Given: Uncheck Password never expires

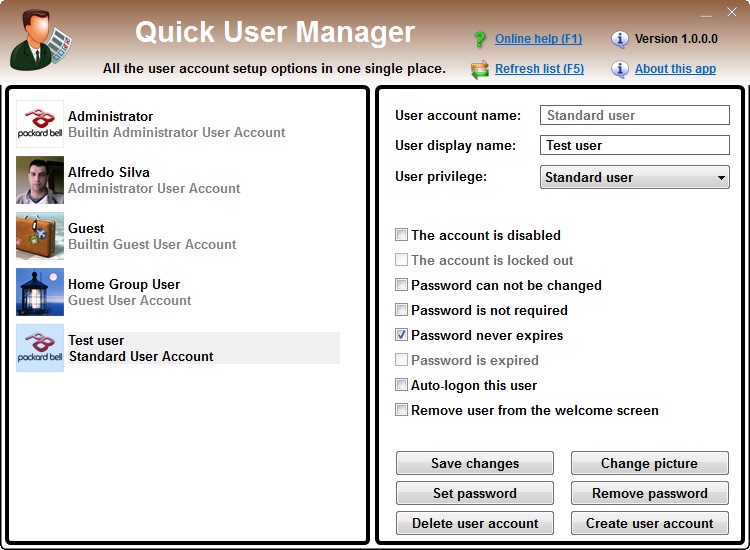Looking at the screenshot, I should pos(401,335).
